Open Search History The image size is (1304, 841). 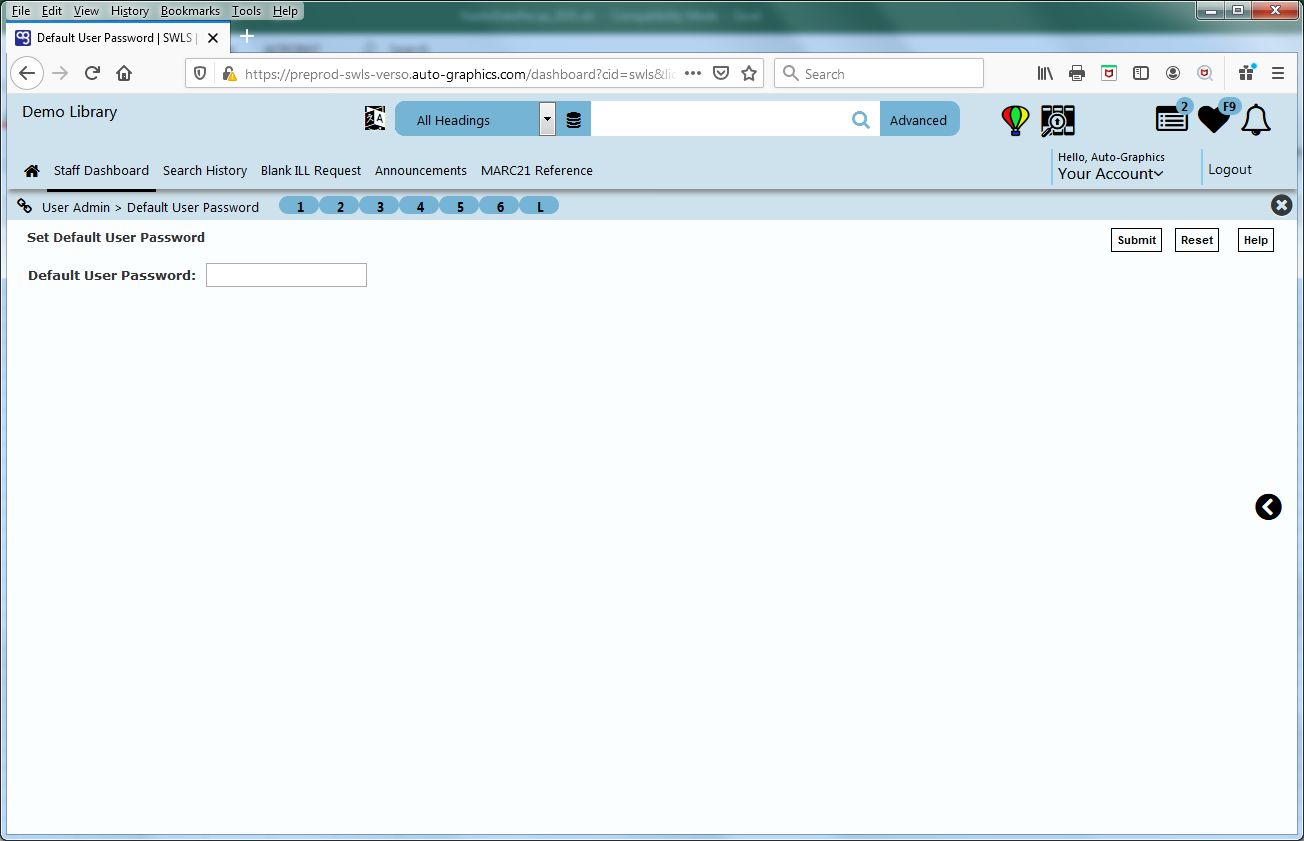pos(205,171)
